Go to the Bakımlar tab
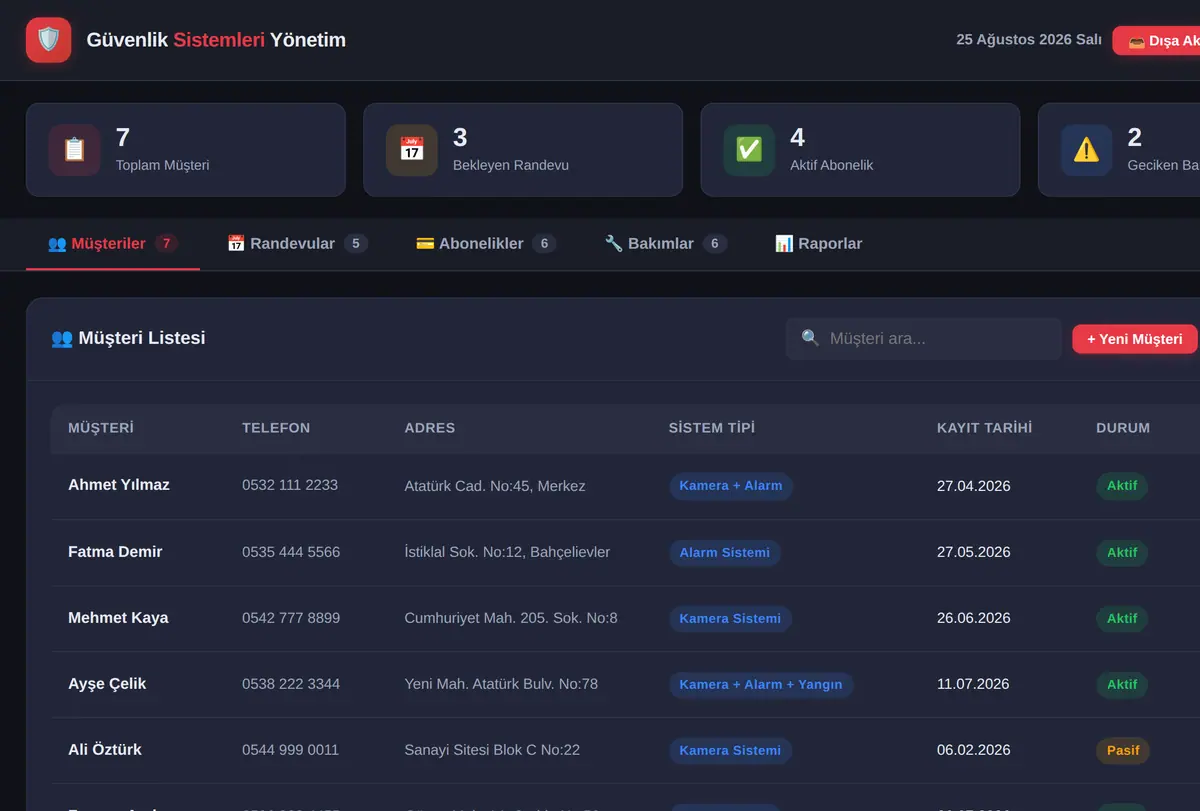 pos(665,243)
